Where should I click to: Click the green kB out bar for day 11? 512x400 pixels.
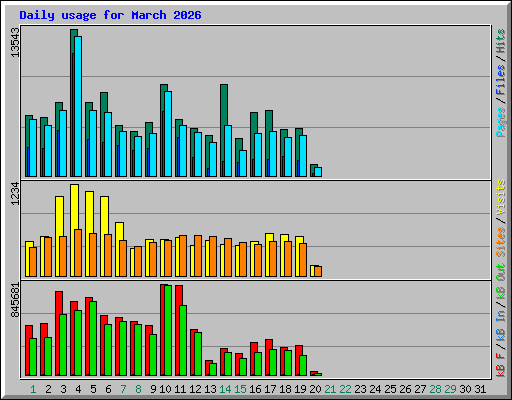tap(183, 340)
